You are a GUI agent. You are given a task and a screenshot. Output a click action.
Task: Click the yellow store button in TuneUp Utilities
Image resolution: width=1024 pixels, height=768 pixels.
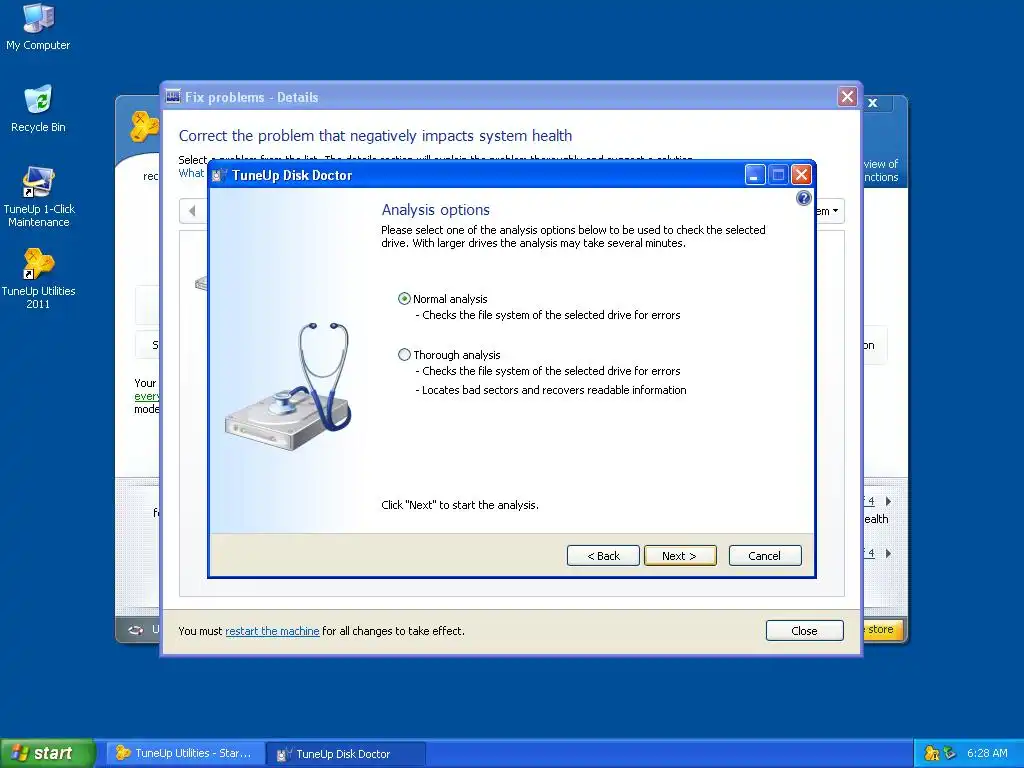(883, 630)
